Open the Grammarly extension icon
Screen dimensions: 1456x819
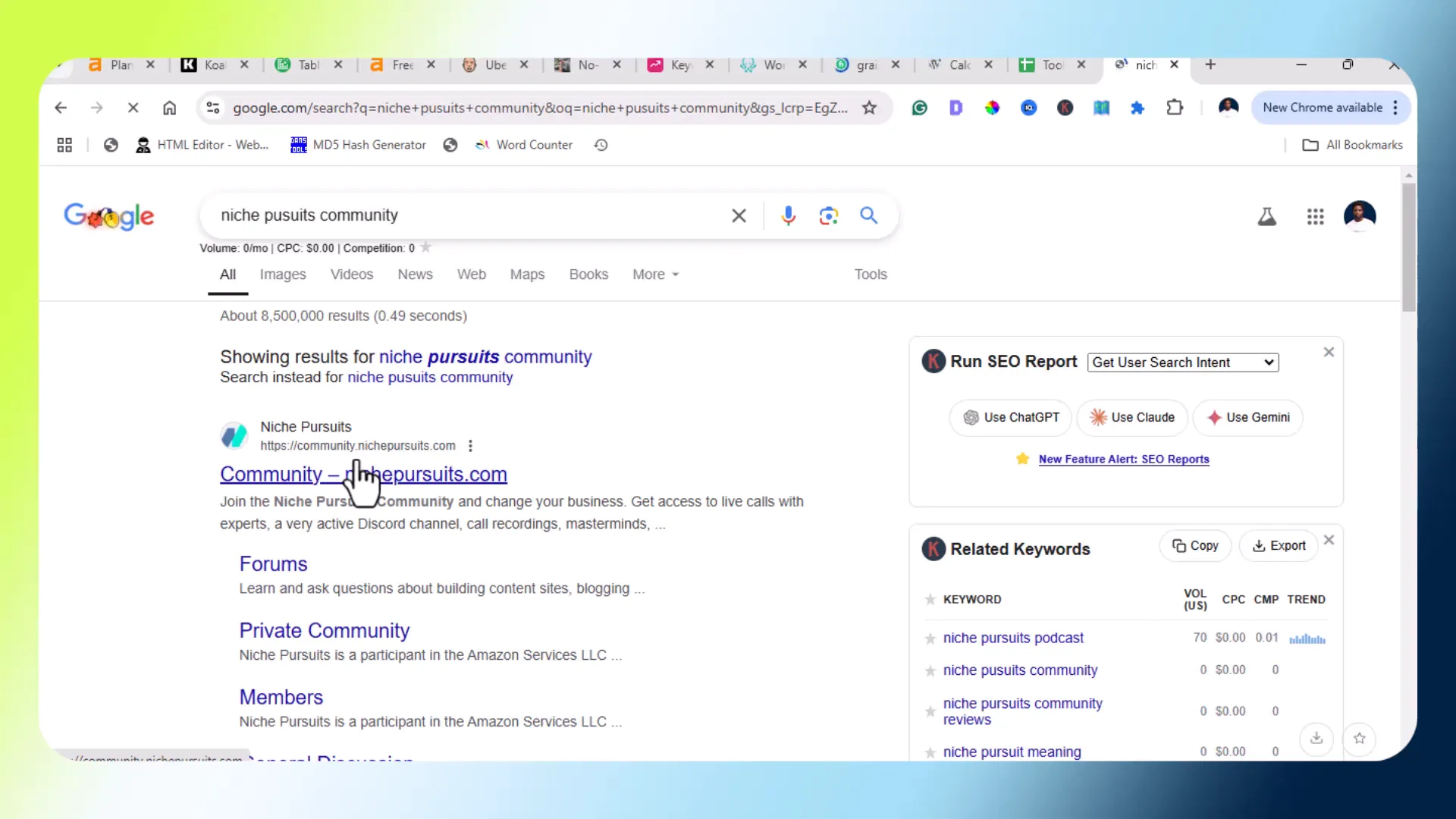coord(919,108)
